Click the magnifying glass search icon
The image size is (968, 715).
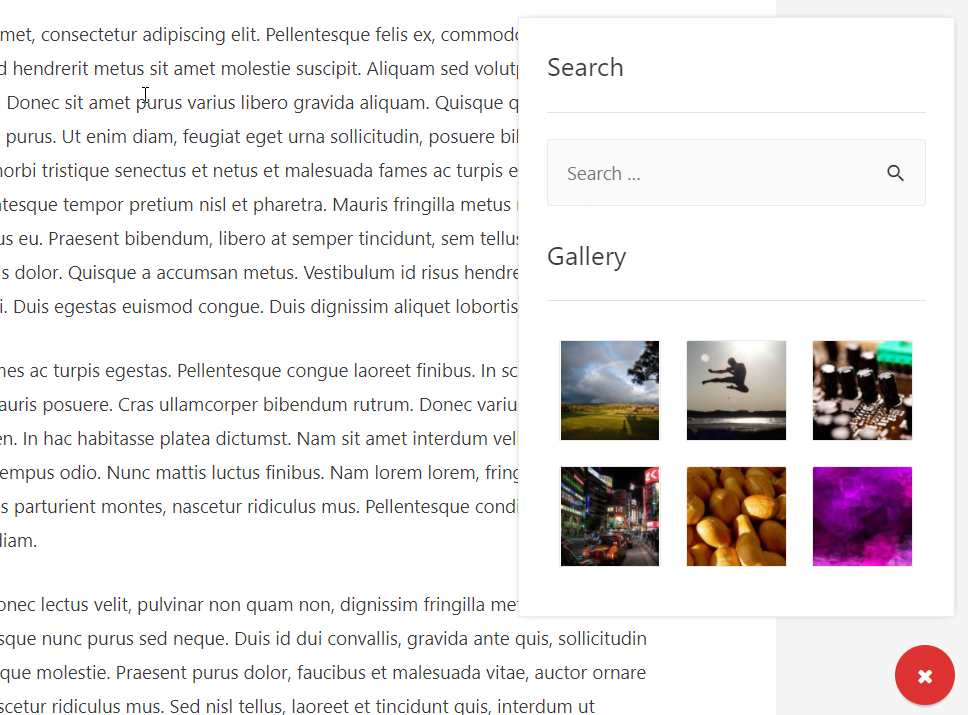895,173
